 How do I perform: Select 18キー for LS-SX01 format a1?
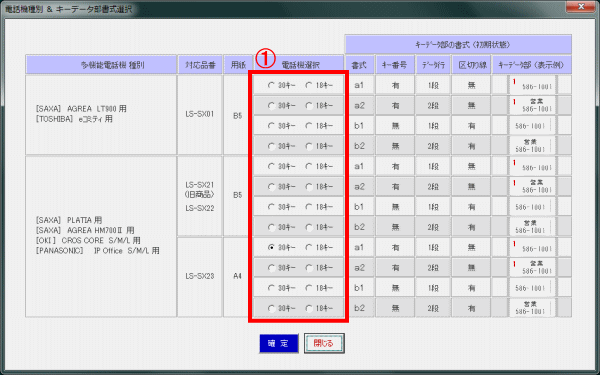(x=309, y=85)
